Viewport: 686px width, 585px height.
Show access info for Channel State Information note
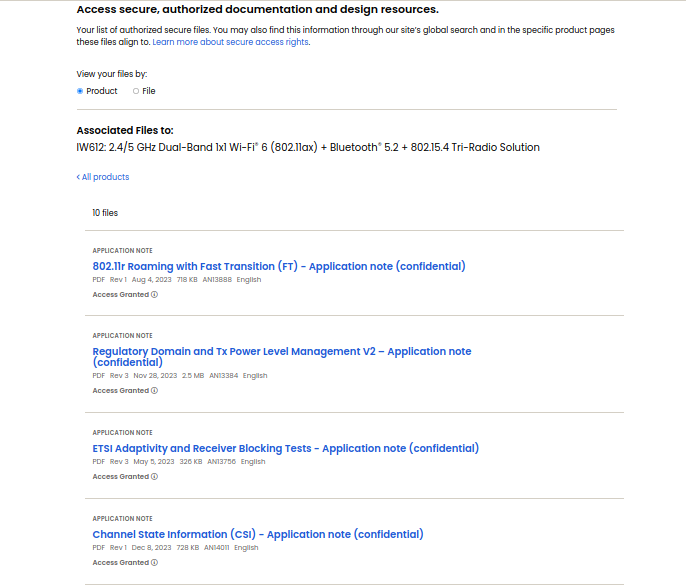click(154, 563)
